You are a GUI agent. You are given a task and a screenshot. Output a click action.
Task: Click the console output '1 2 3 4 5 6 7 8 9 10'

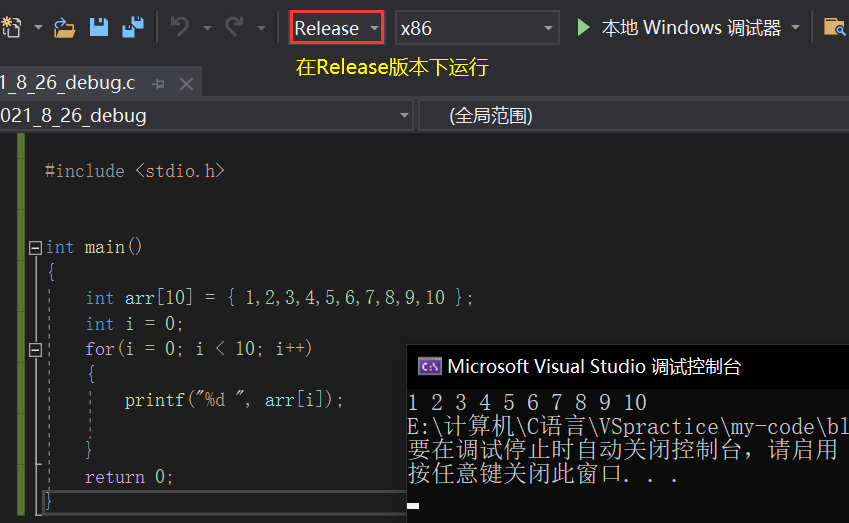point(527,403)
